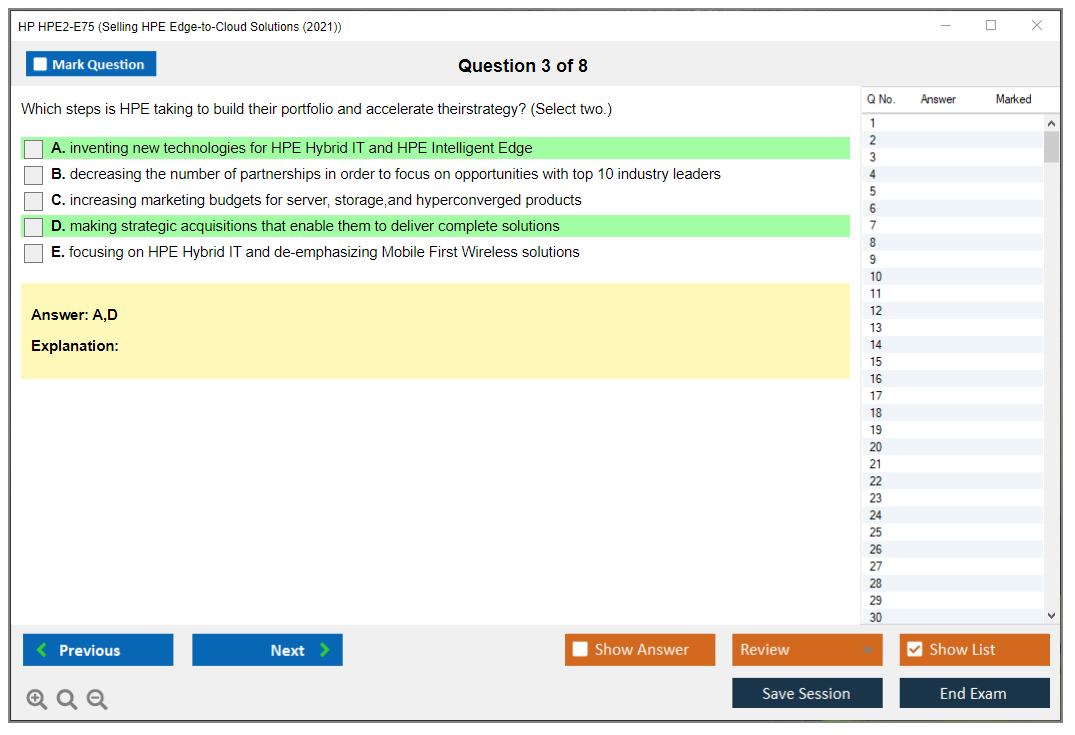Maximize the exam window
Viewport: 1075px width, 735px height.
coord(991,26)
